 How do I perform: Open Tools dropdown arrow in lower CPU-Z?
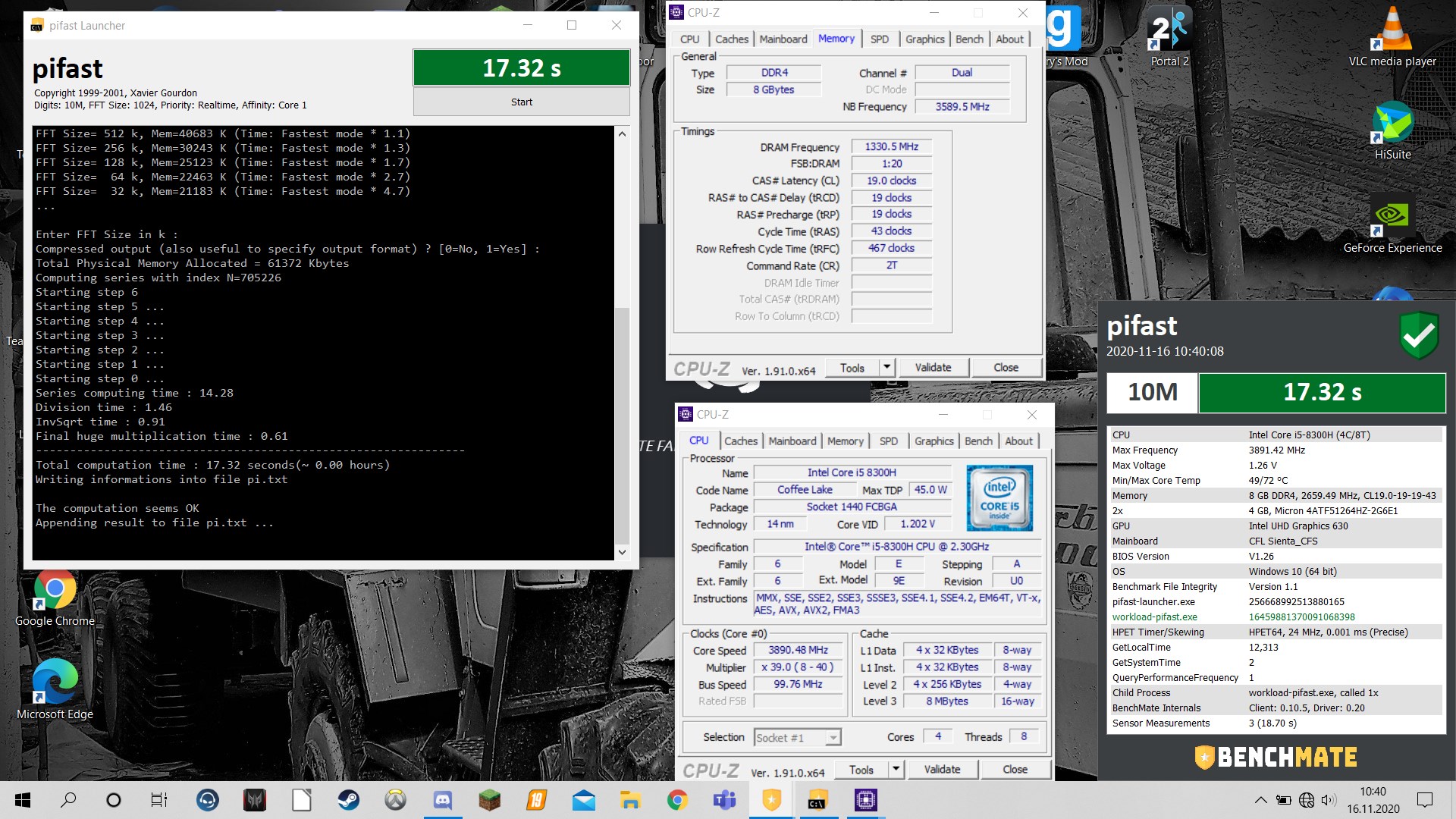point(896,769)
